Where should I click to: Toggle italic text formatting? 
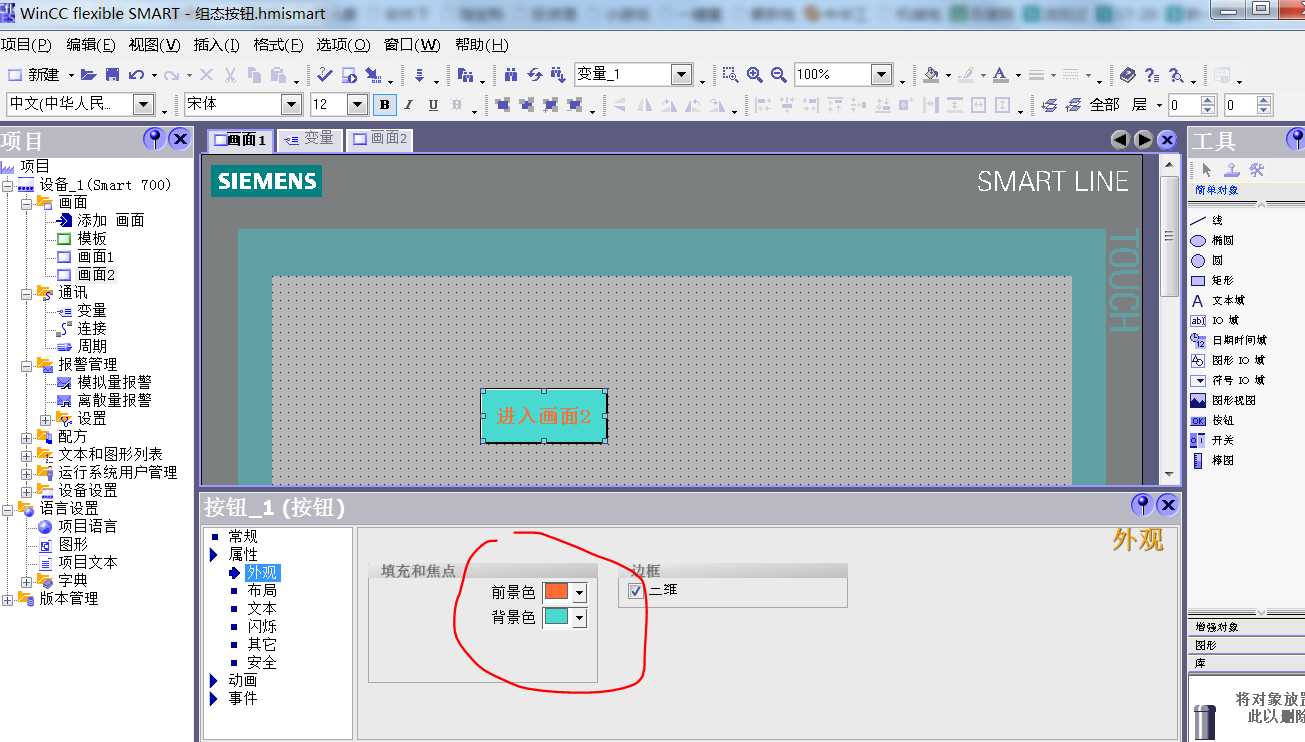pyautogui.click(x=408, y=105)
